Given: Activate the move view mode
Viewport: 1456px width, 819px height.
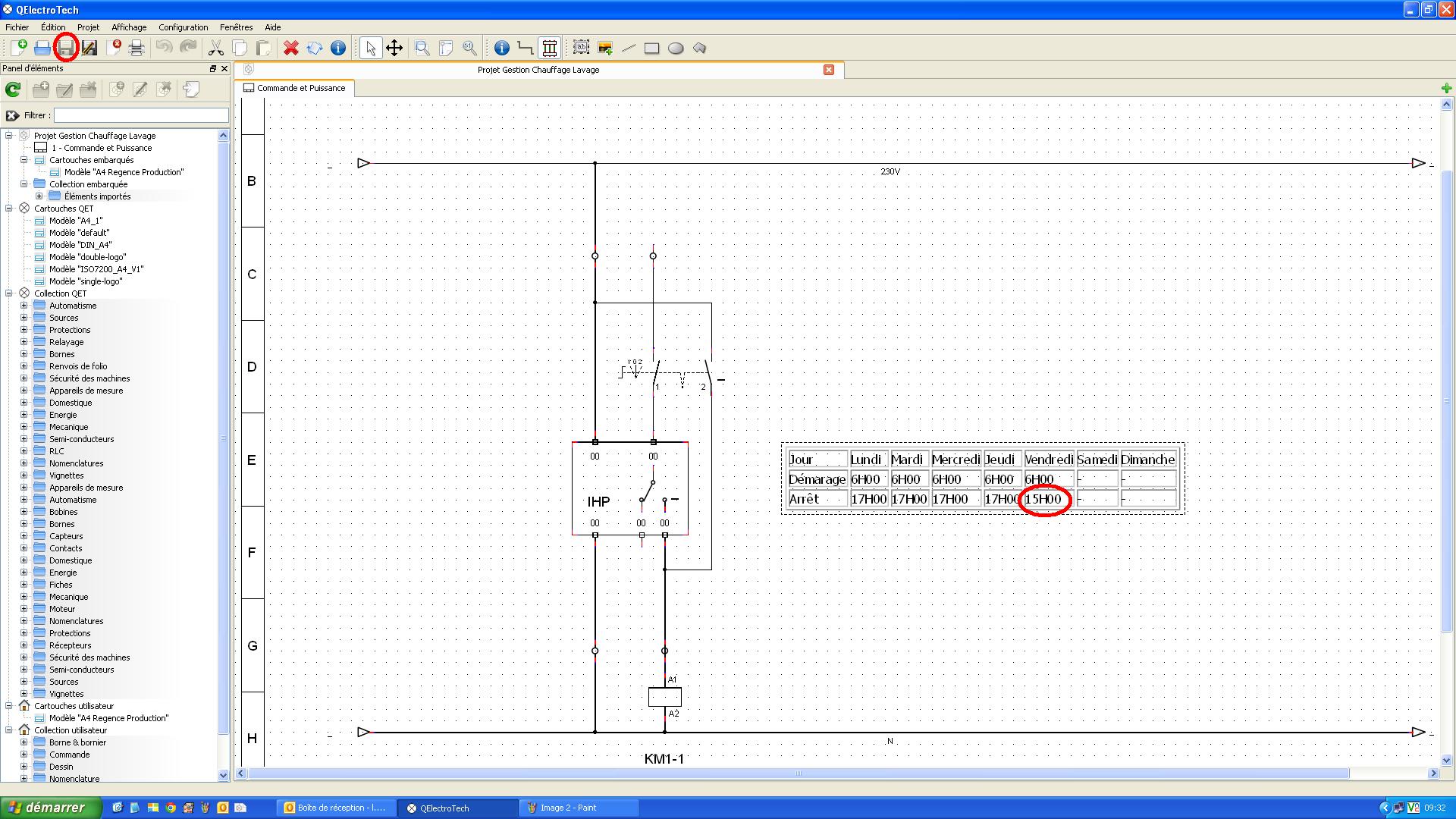Looking at the screenshot, I should (x=394, y=48).
